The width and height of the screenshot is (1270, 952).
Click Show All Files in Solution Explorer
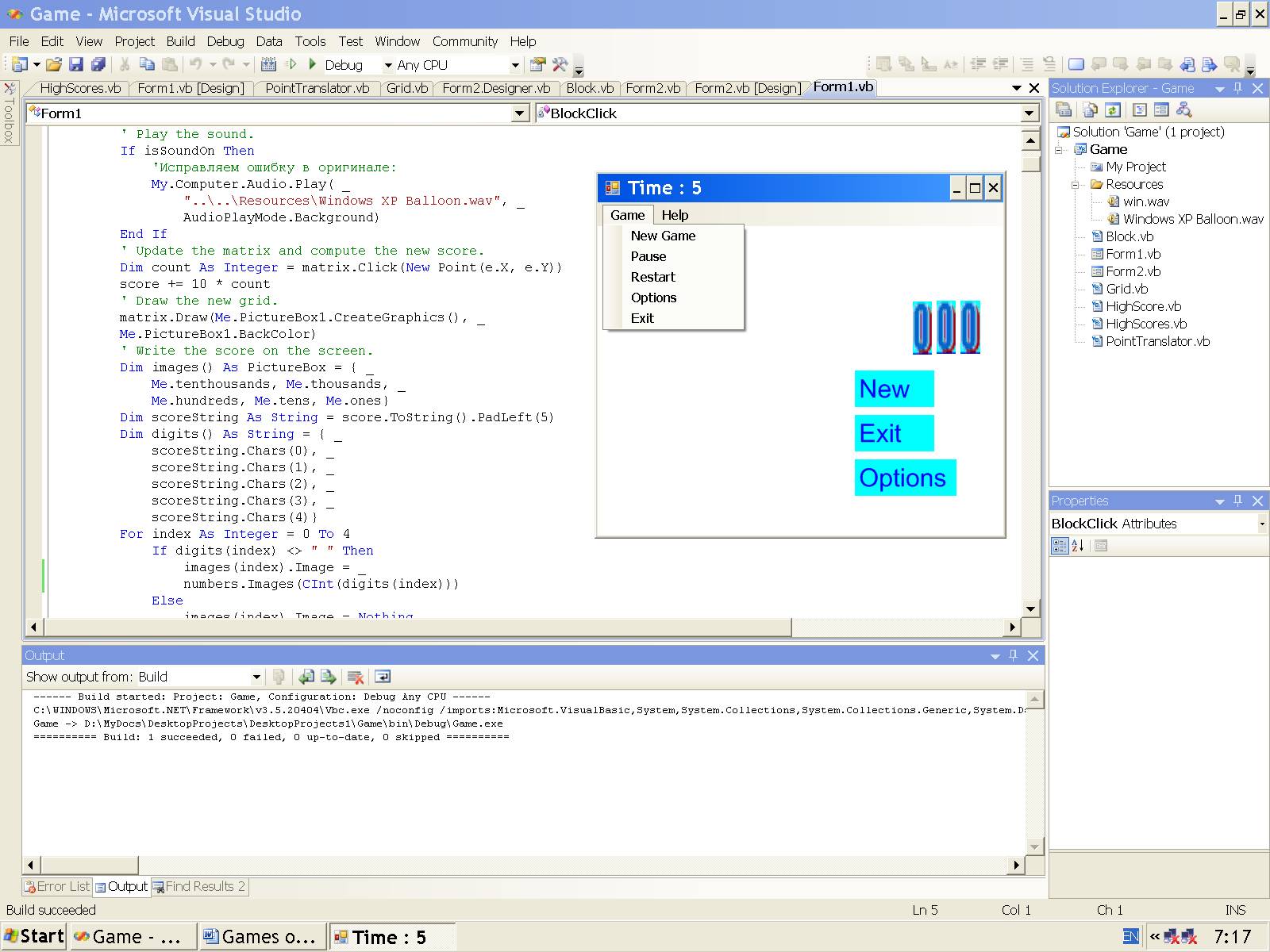[1090, 110]
